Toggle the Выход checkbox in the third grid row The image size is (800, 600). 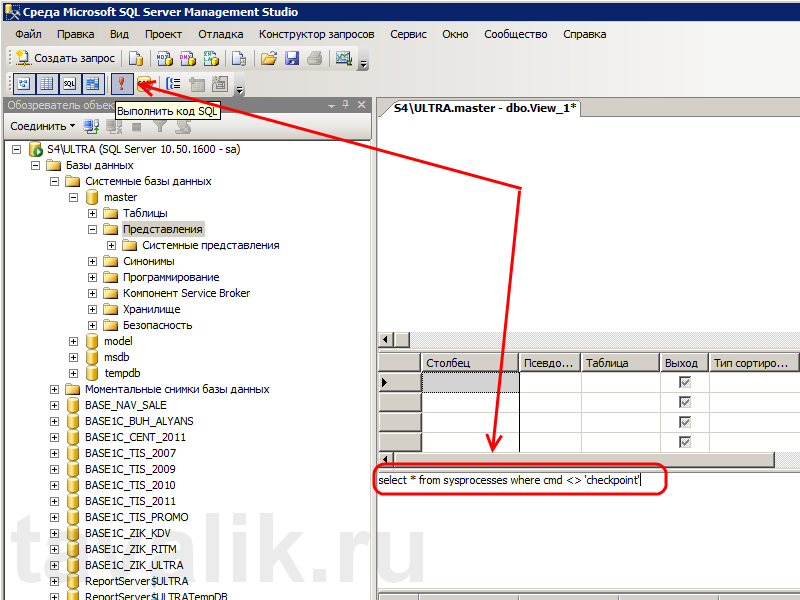pos(685,422)
